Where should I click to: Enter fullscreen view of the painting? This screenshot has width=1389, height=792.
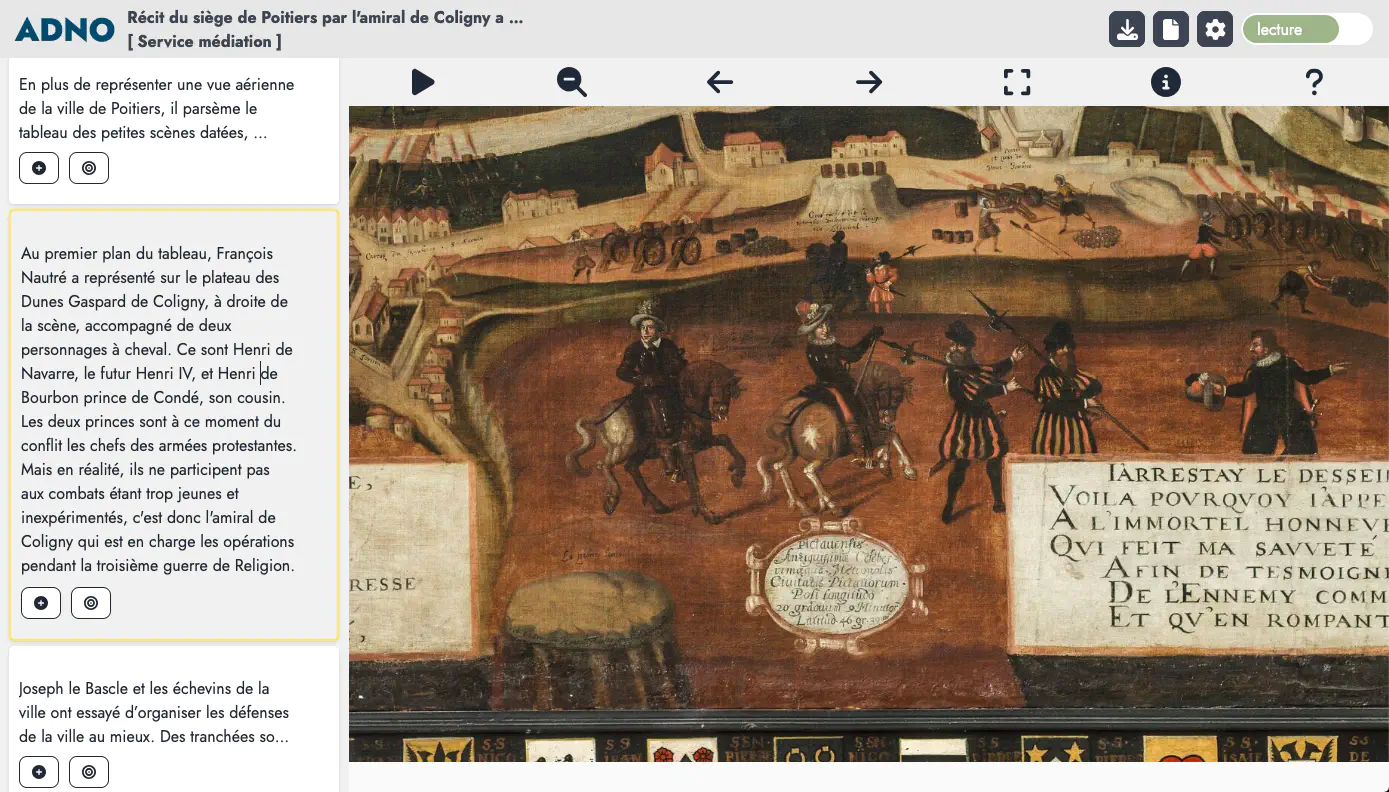1017,82
